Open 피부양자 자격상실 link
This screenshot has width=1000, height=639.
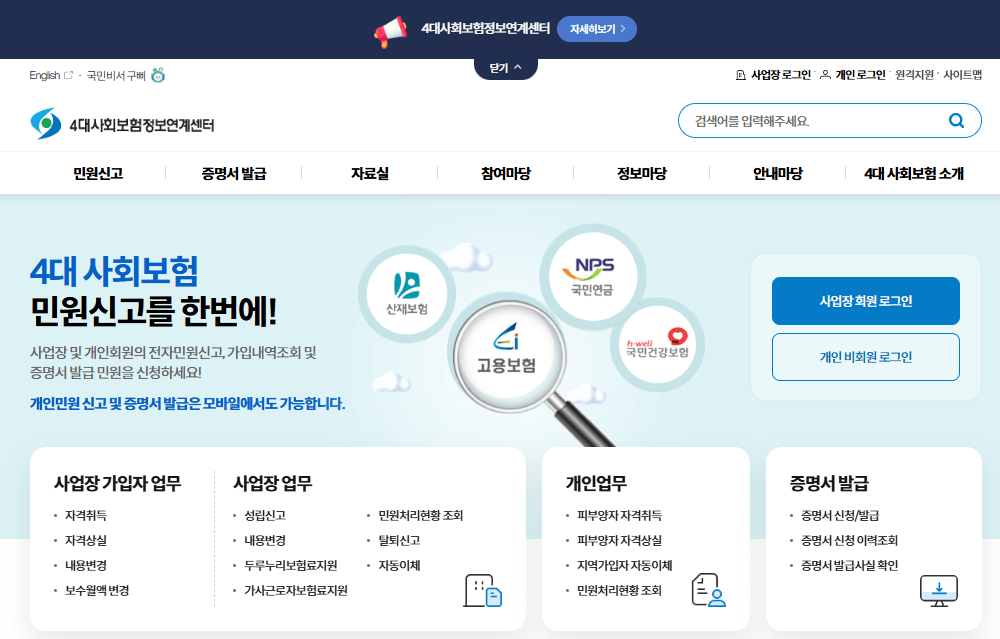619,540
